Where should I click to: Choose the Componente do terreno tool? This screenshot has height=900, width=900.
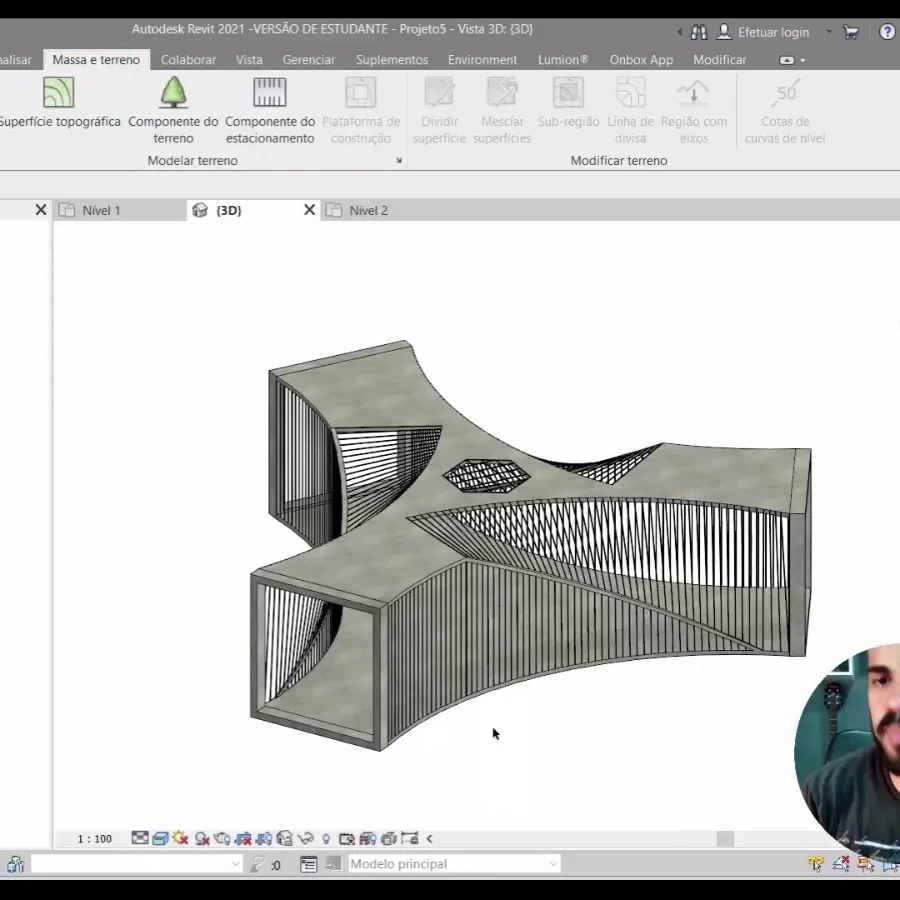tap(173, 110)
